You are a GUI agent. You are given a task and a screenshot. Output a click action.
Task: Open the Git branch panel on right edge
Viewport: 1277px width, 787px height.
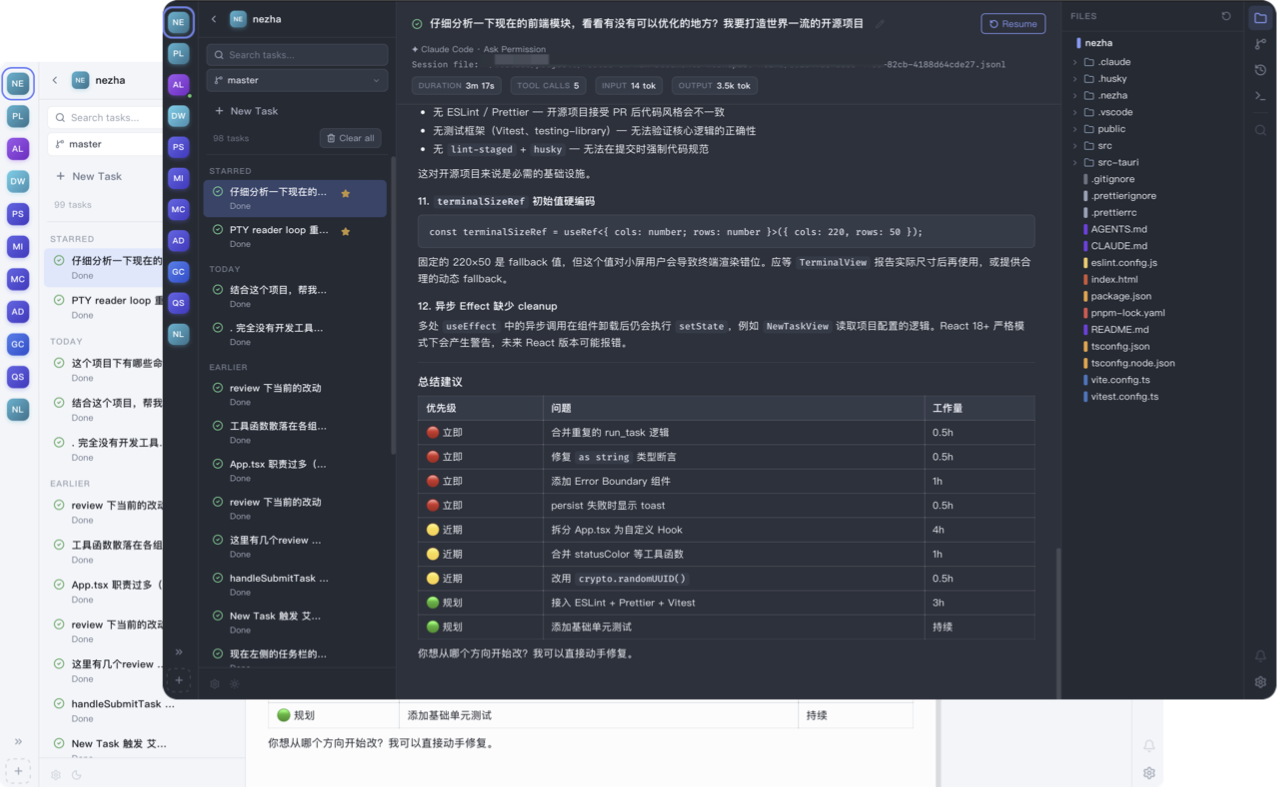1260,43
